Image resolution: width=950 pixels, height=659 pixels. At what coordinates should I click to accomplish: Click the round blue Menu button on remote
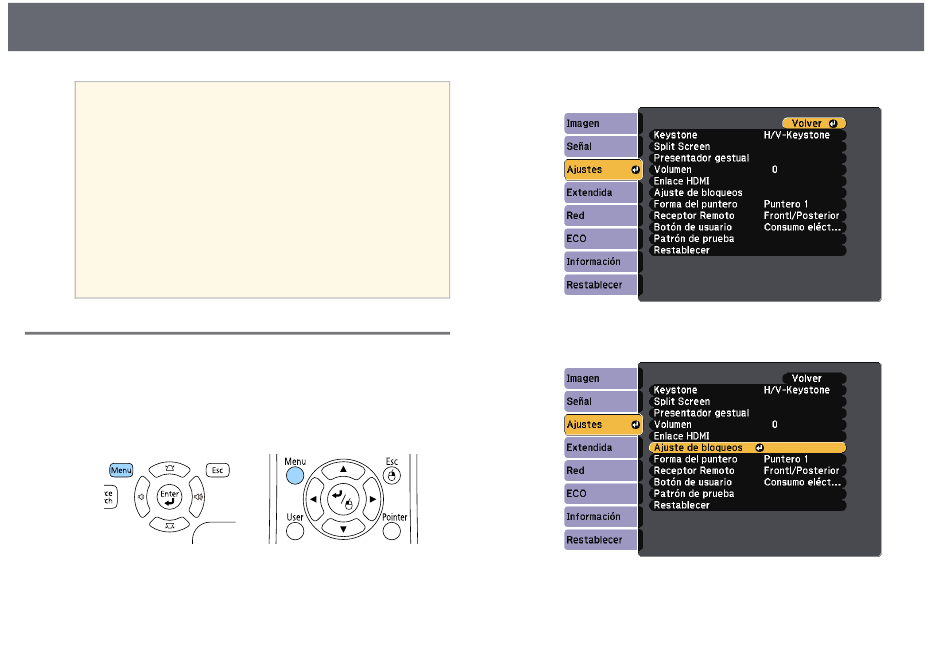295,475
